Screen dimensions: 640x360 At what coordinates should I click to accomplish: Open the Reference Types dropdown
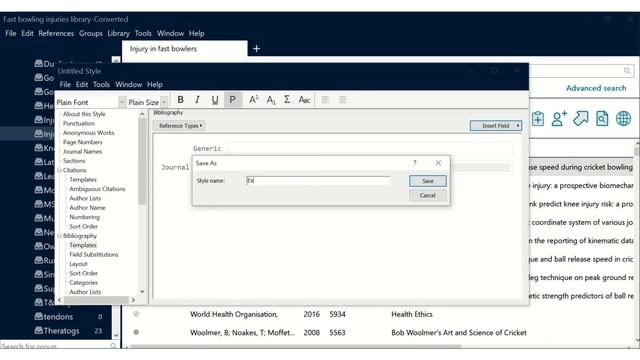click(x=180, y=126)
